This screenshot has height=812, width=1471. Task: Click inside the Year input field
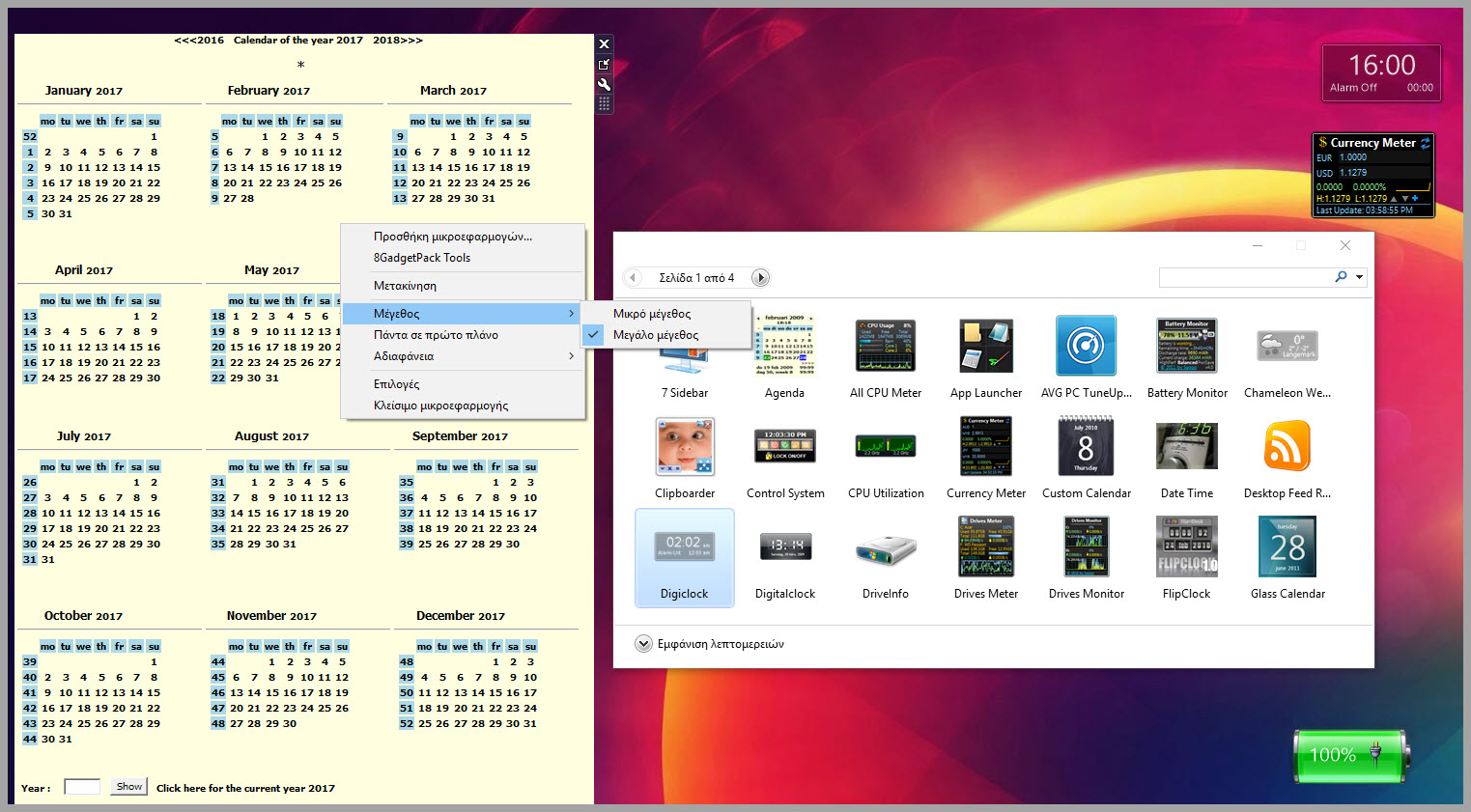click(81, 785)
